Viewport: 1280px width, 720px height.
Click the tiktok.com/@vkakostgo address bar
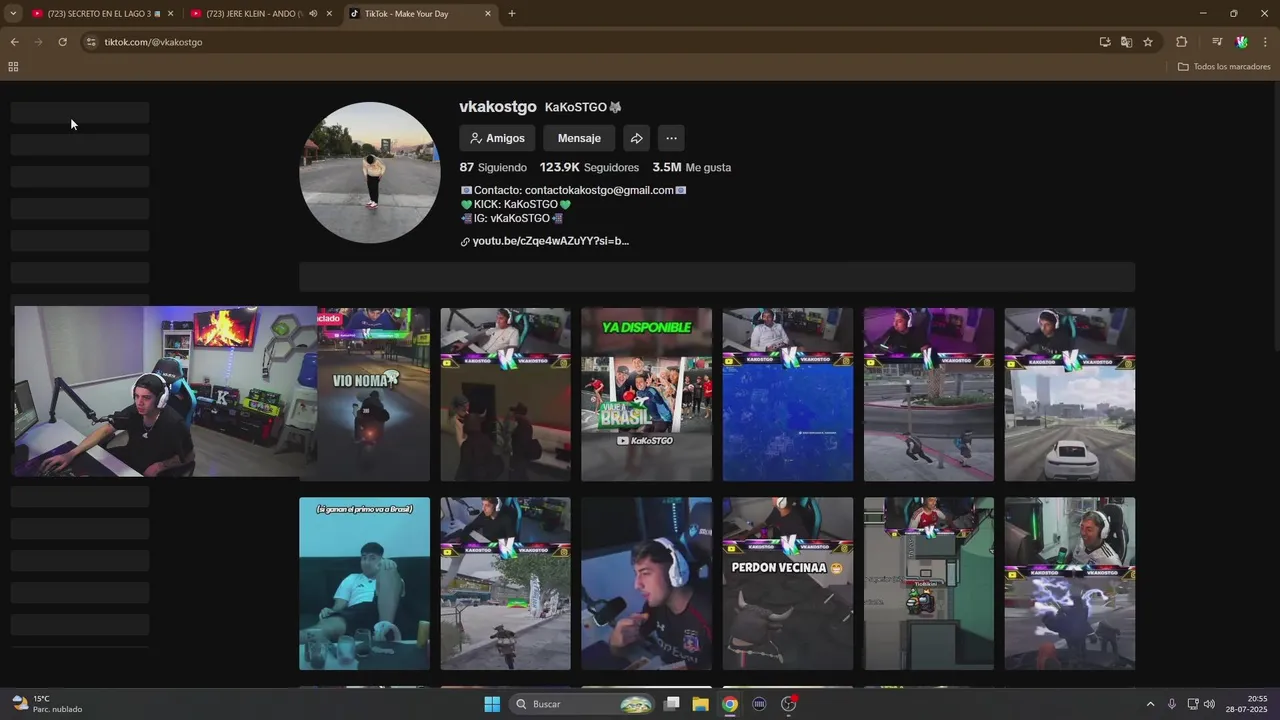[153, 42]
